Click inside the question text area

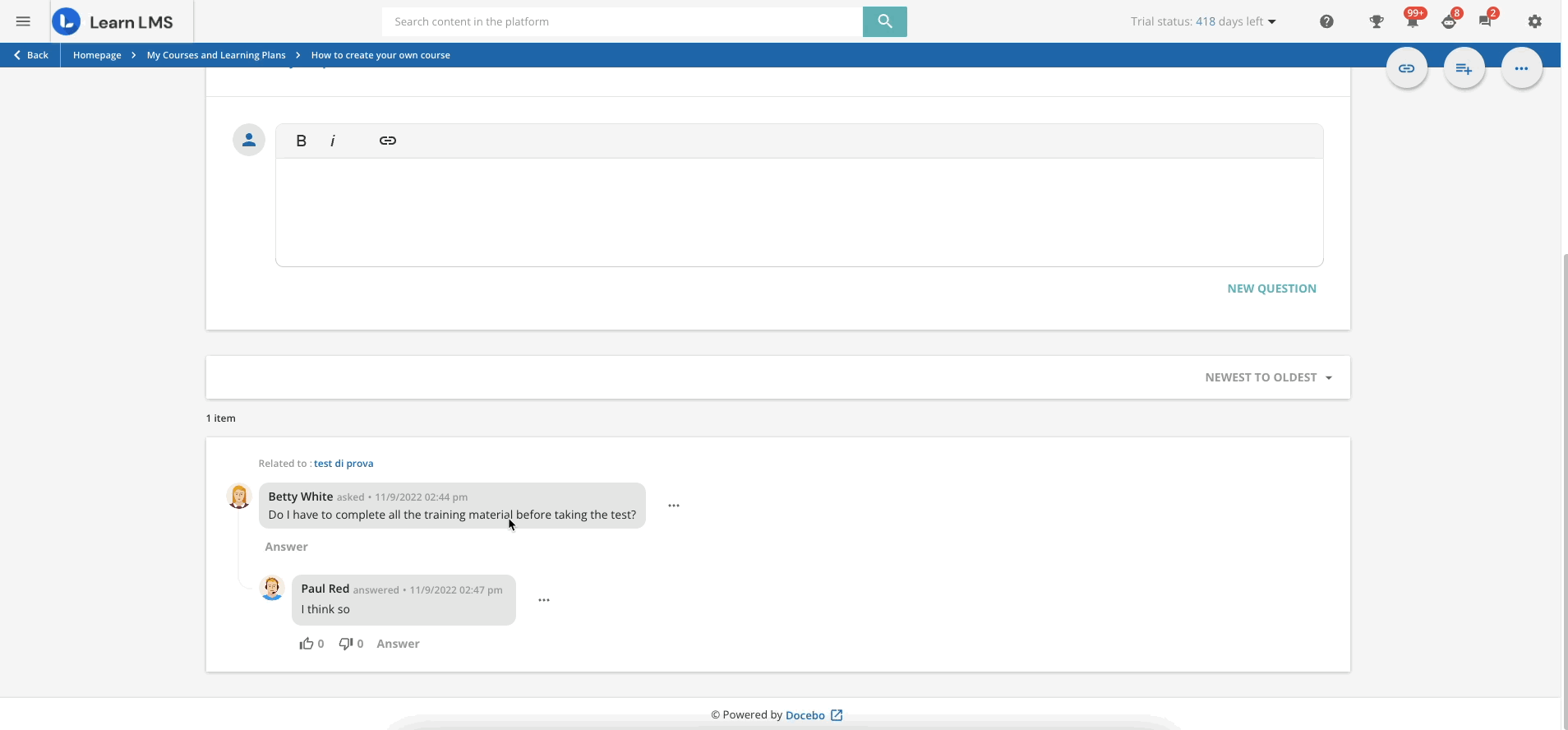point(799,212)
